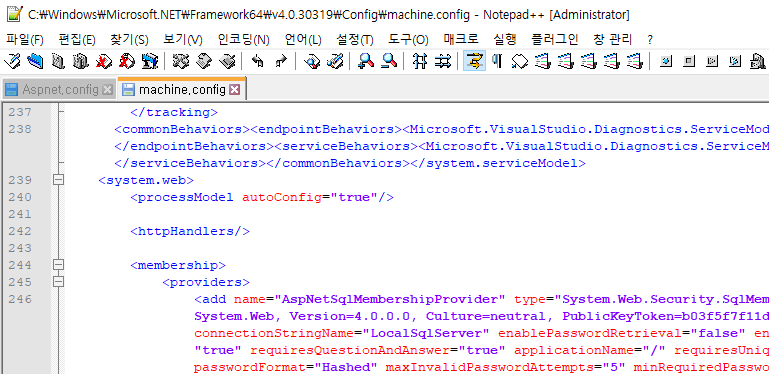Open Replace dialog from toolbar
This screenshot has width=769, height=374.
334,61
